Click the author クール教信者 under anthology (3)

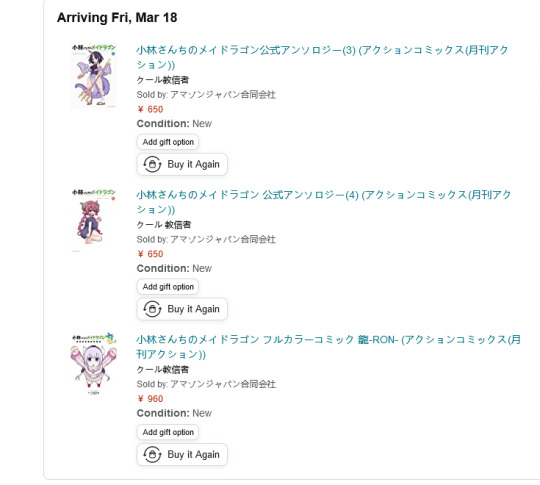pos(163,80)
